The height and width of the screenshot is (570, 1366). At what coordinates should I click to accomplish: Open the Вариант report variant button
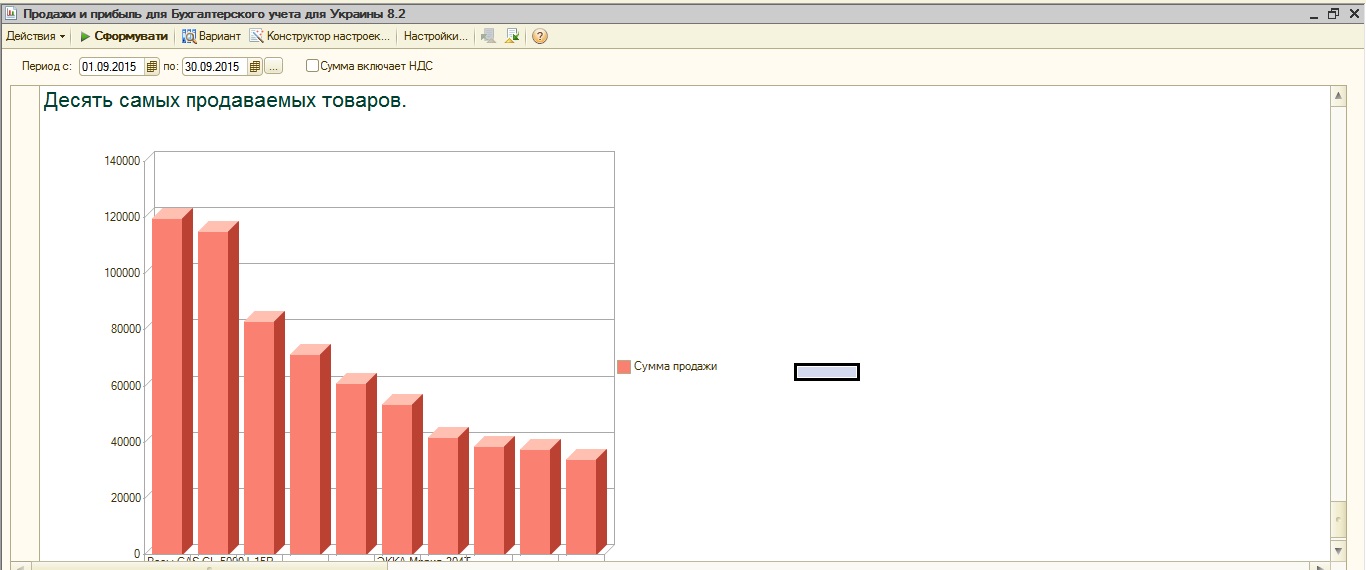(211, 36)
